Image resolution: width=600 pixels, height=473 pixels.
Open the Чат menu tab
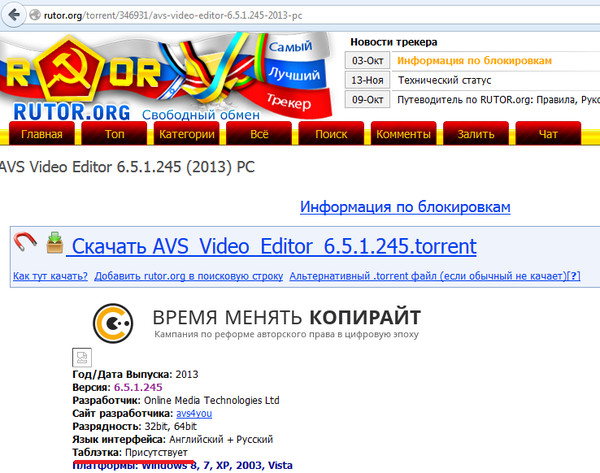click(x=548, y=134)
